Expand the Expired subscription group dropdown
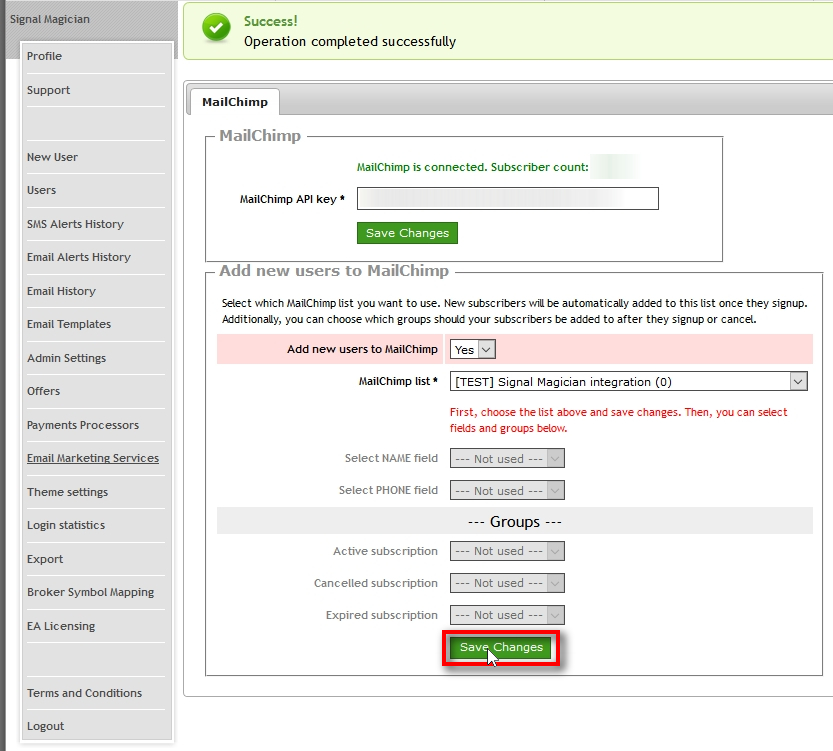The height and width of the screenshot is (751, 833). [x=507, y=615]
